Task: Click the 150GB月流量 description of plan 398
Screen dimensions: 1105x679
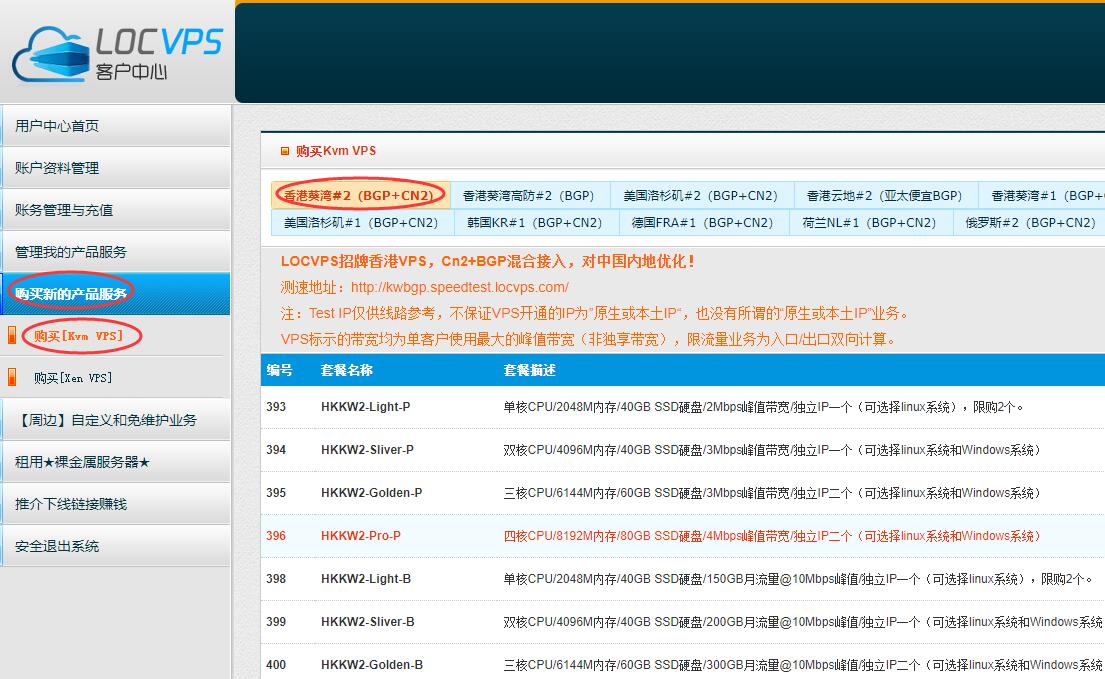Action: [x=798, y=579]
